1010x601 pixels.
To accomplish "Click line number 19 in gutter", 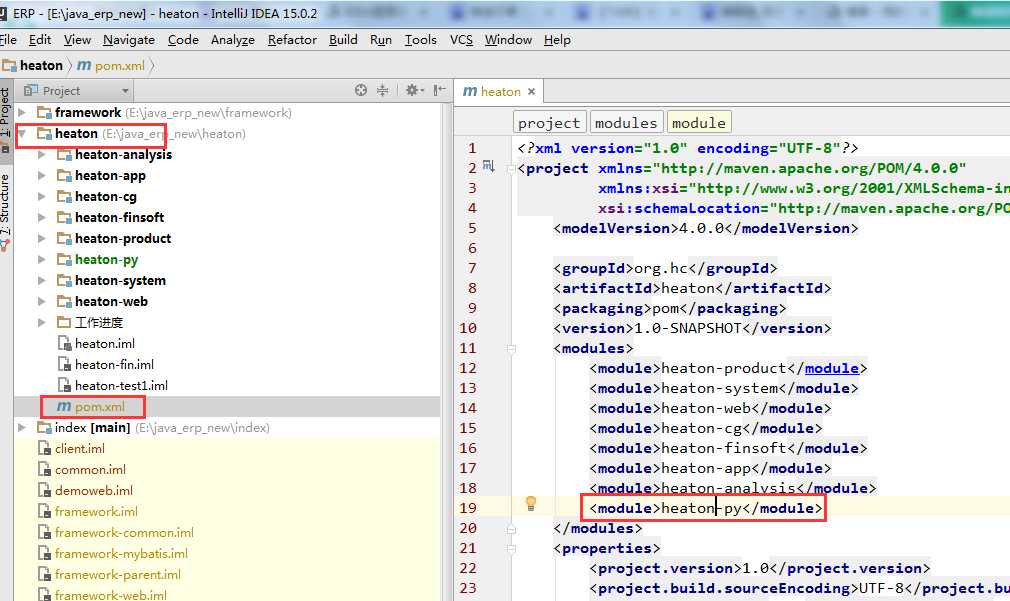I will pyautogui.click(x=468, y=508).
